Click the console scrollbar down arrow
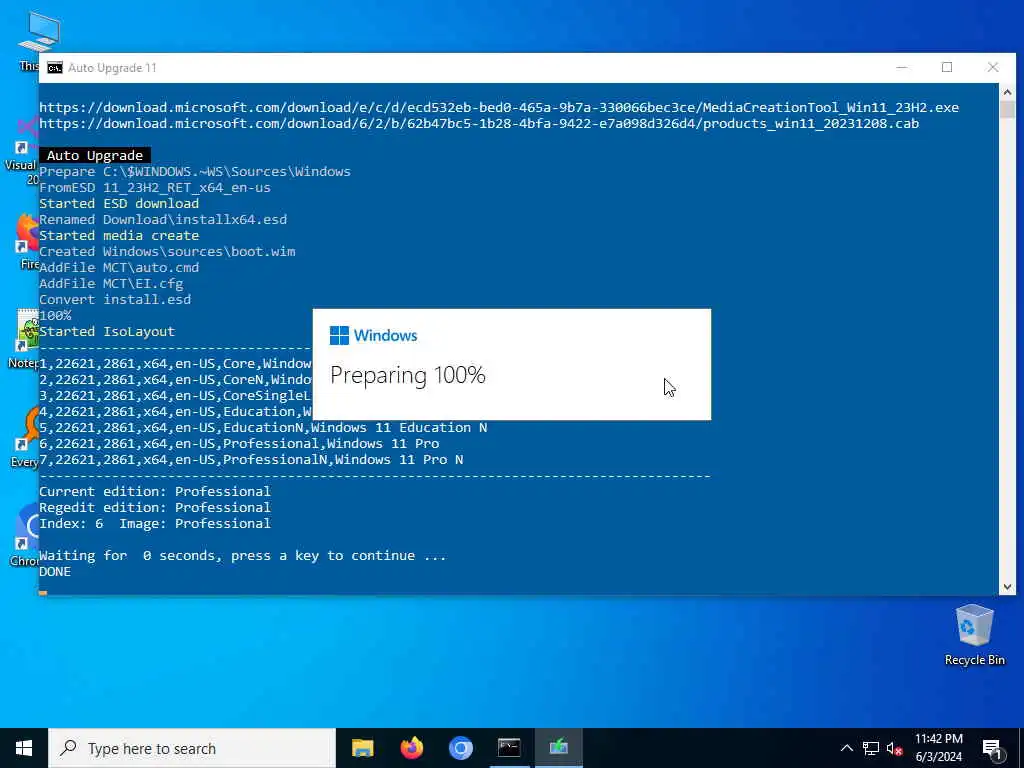The image size is (1024, 768). 1007,586
